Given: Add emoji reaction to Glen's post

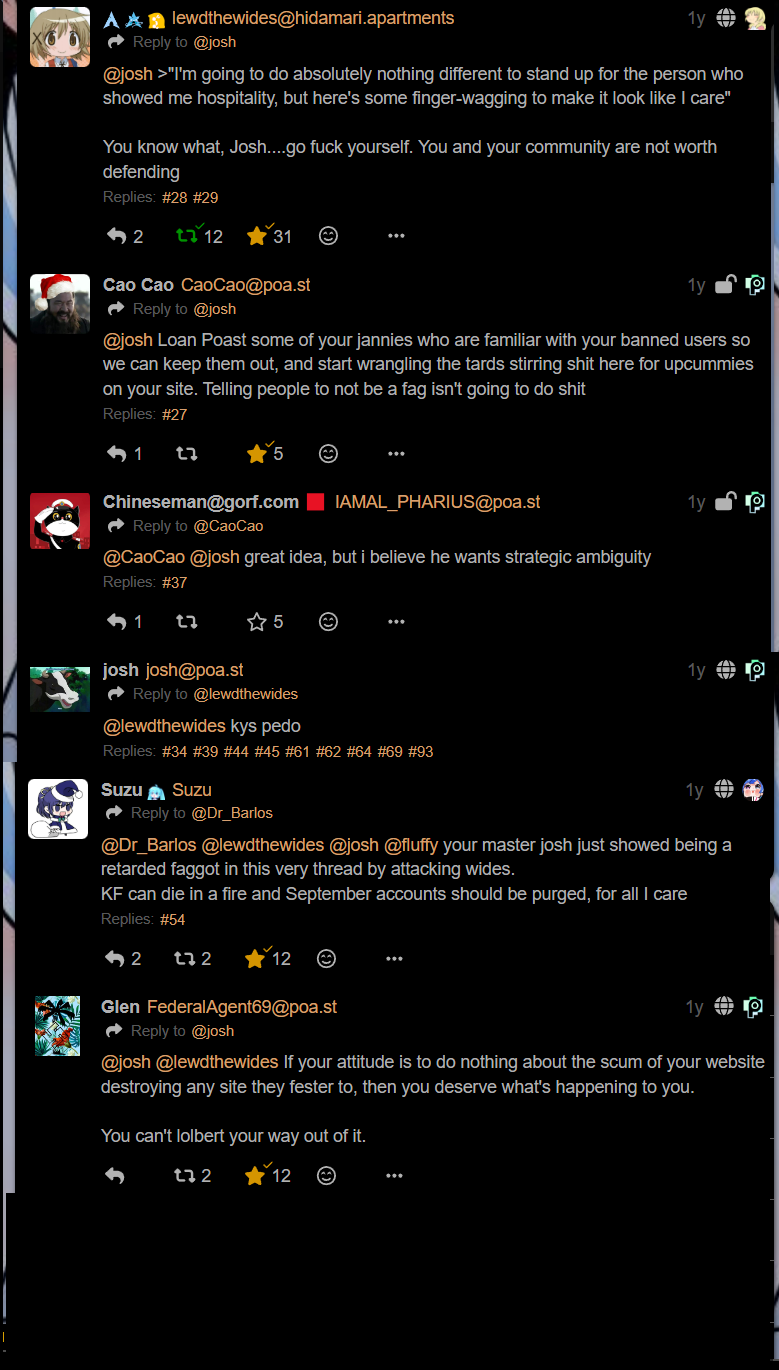Looking at the screenshot, I should (x=326, y=1176).
